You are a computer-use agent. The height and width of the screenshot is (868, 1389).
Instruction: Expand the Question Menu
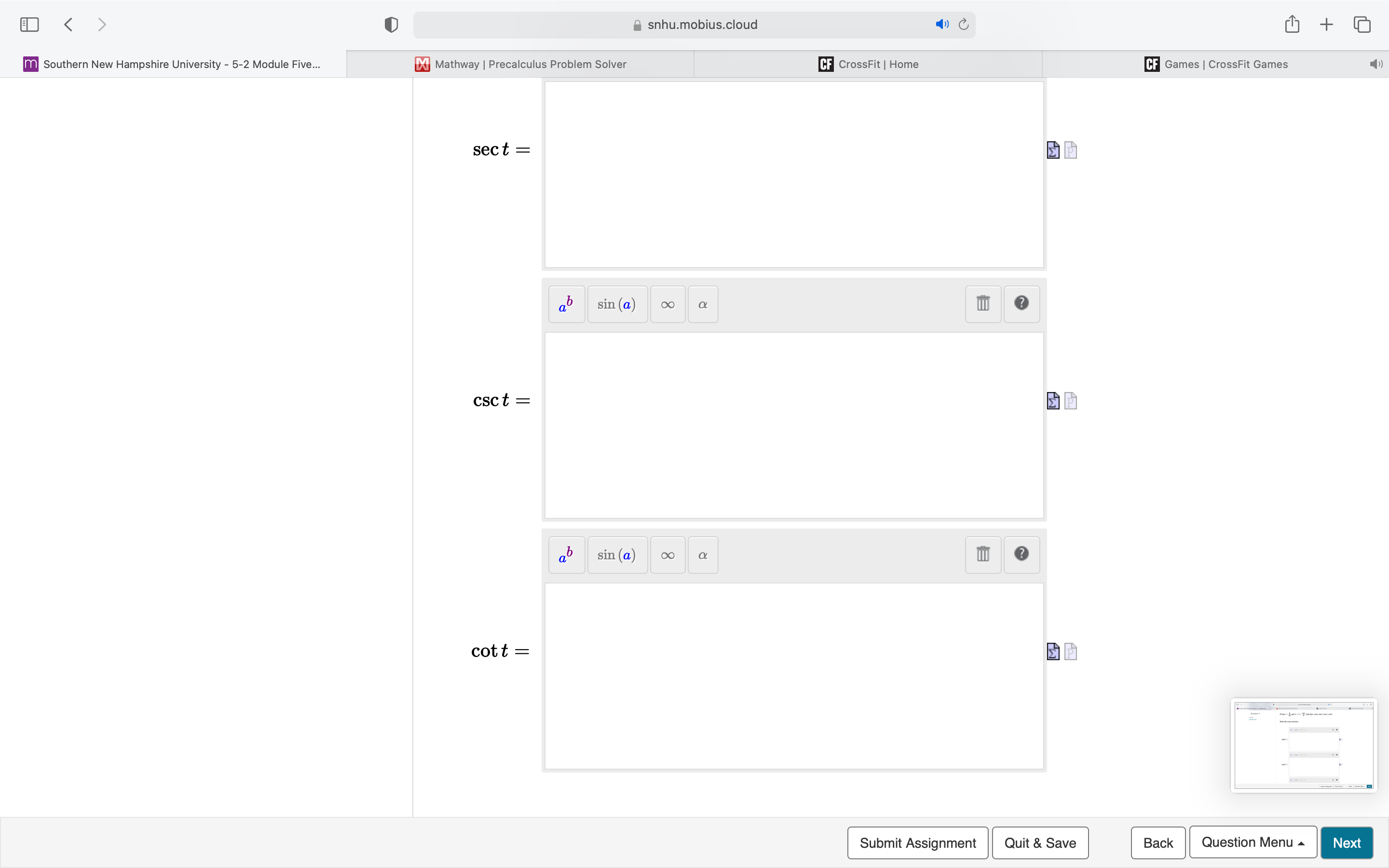tap(1253, 842)
